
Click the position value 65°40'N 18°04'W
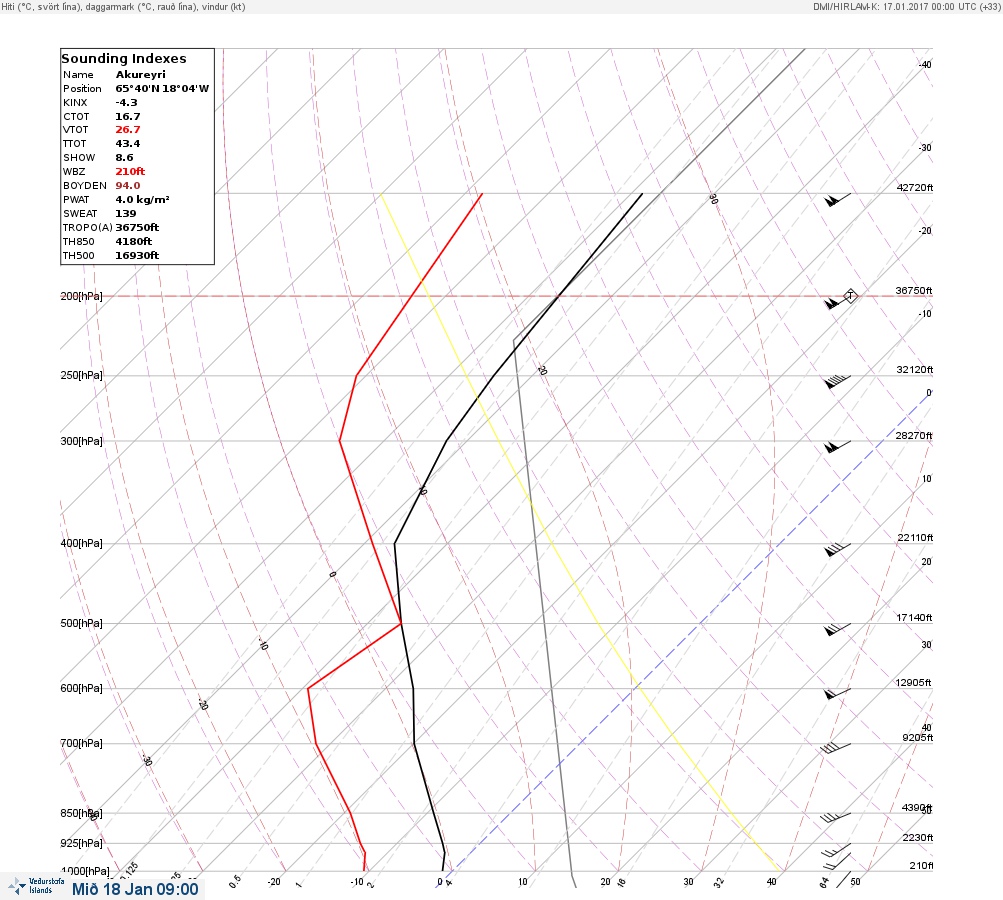tap(162, 88)
